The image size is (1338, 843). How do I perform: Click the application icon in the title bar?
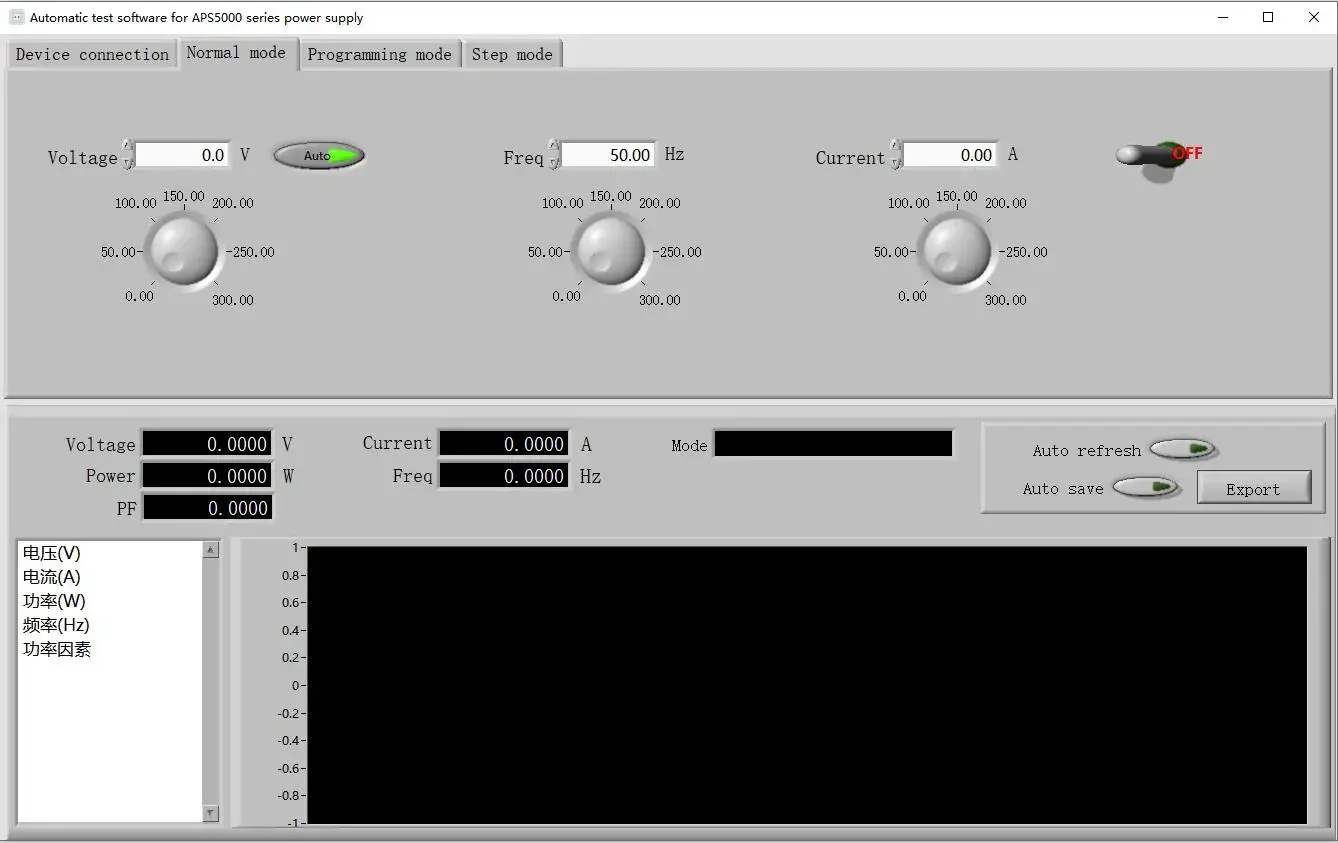(x=16, y=17)
